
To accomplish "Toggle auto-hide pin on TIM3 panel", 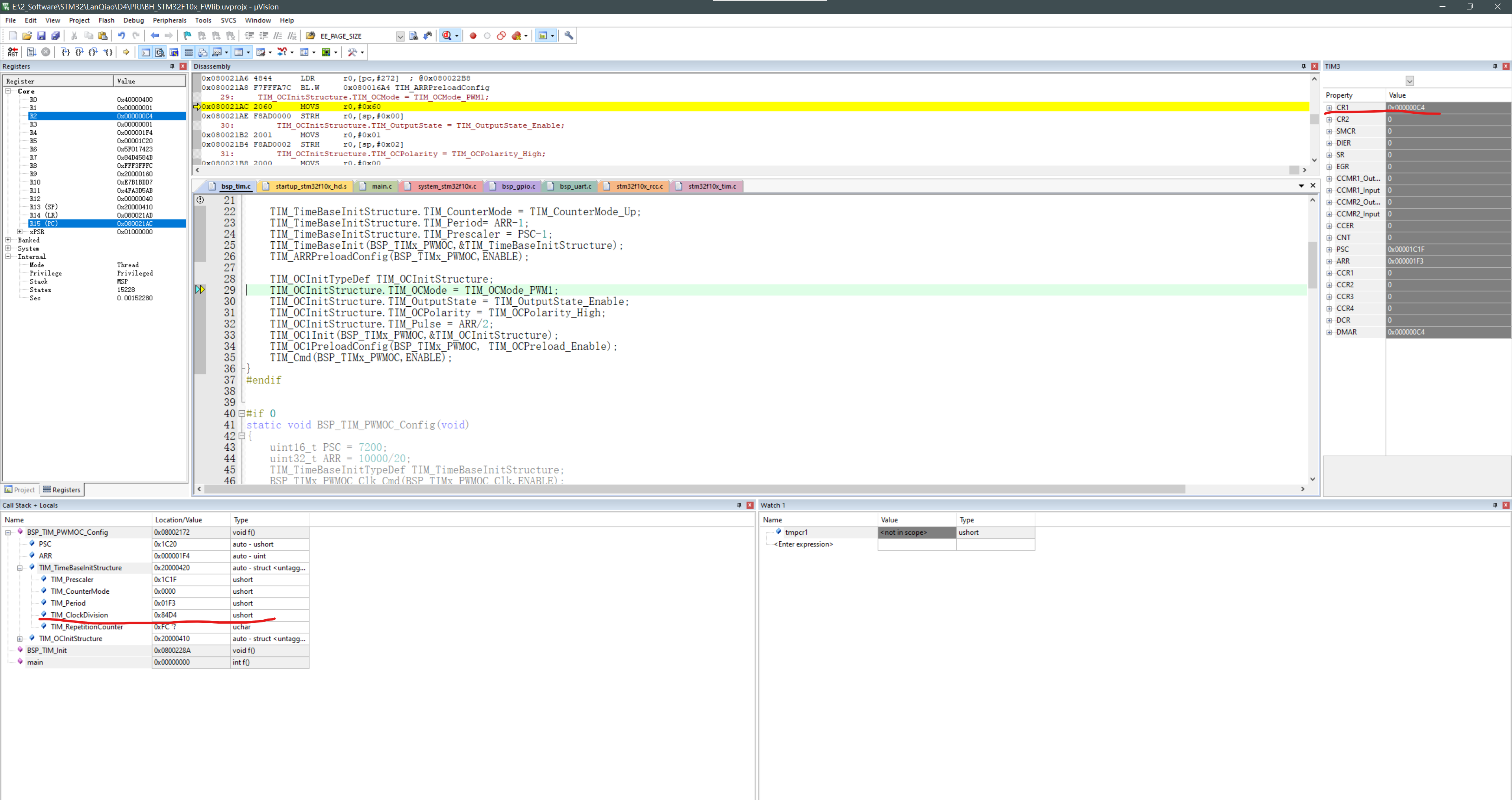I will click(x=1494, y=66).
